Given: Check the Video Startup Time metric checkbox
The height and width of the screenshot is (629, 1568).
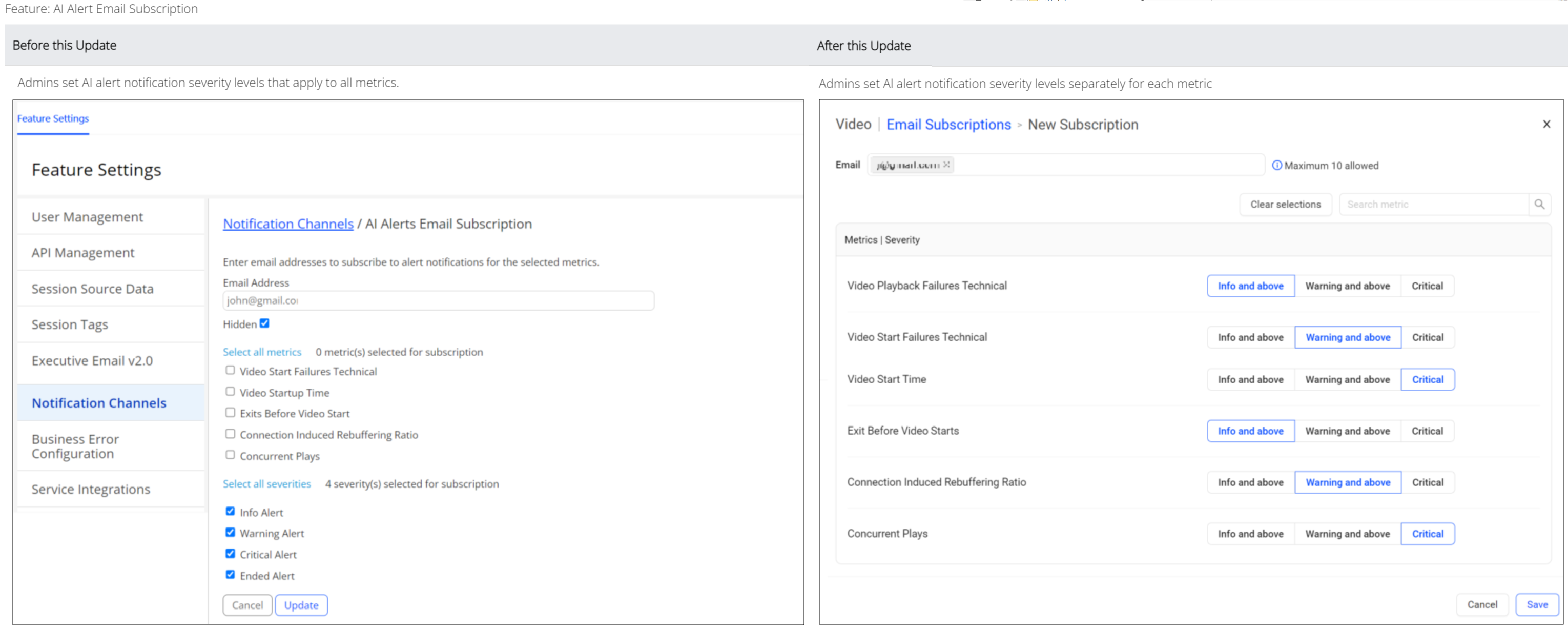Looking at the screenshot, I should click(230, 392).
